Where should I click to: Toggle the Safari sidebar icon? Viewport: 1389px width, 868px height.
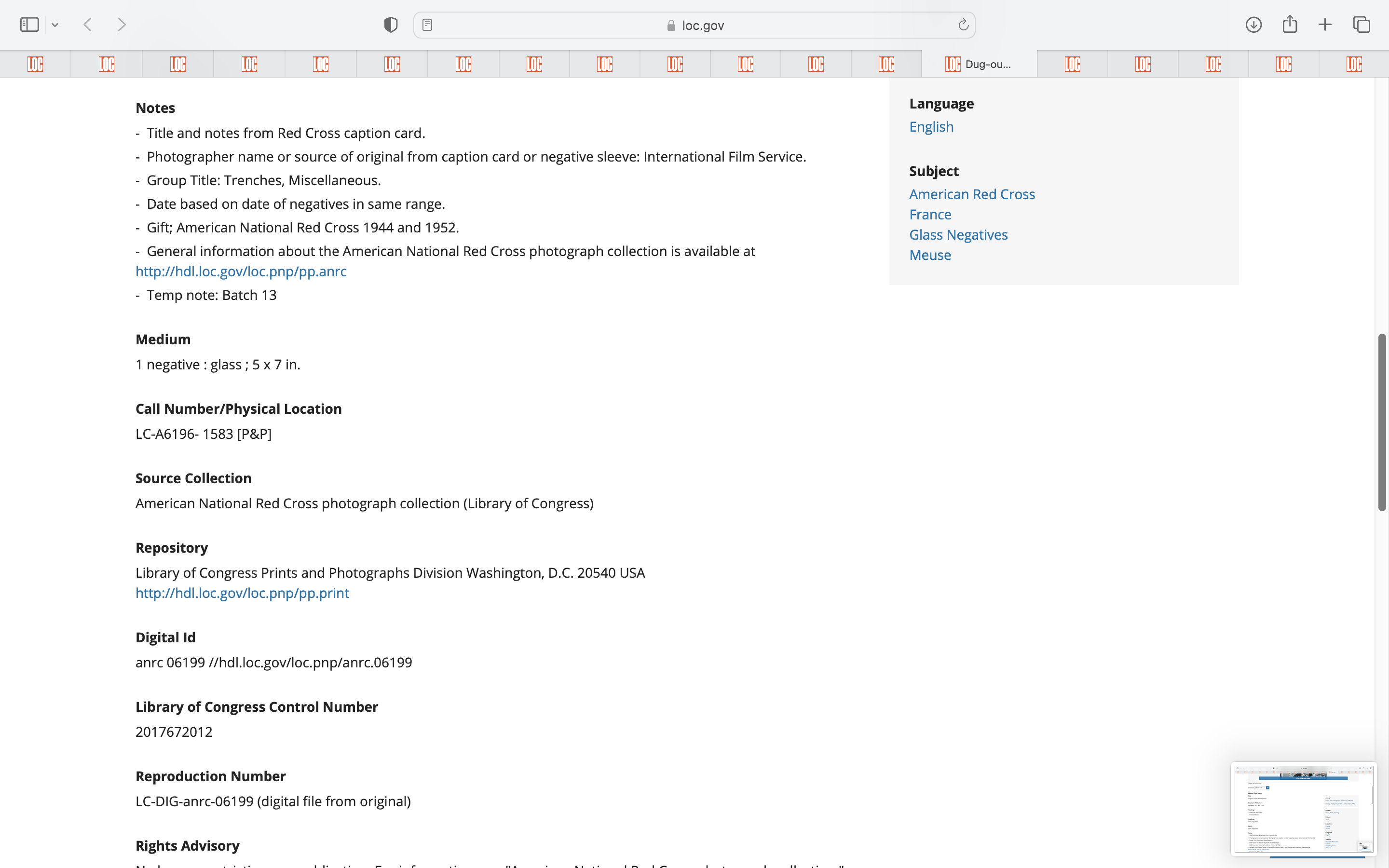[29, 25]
